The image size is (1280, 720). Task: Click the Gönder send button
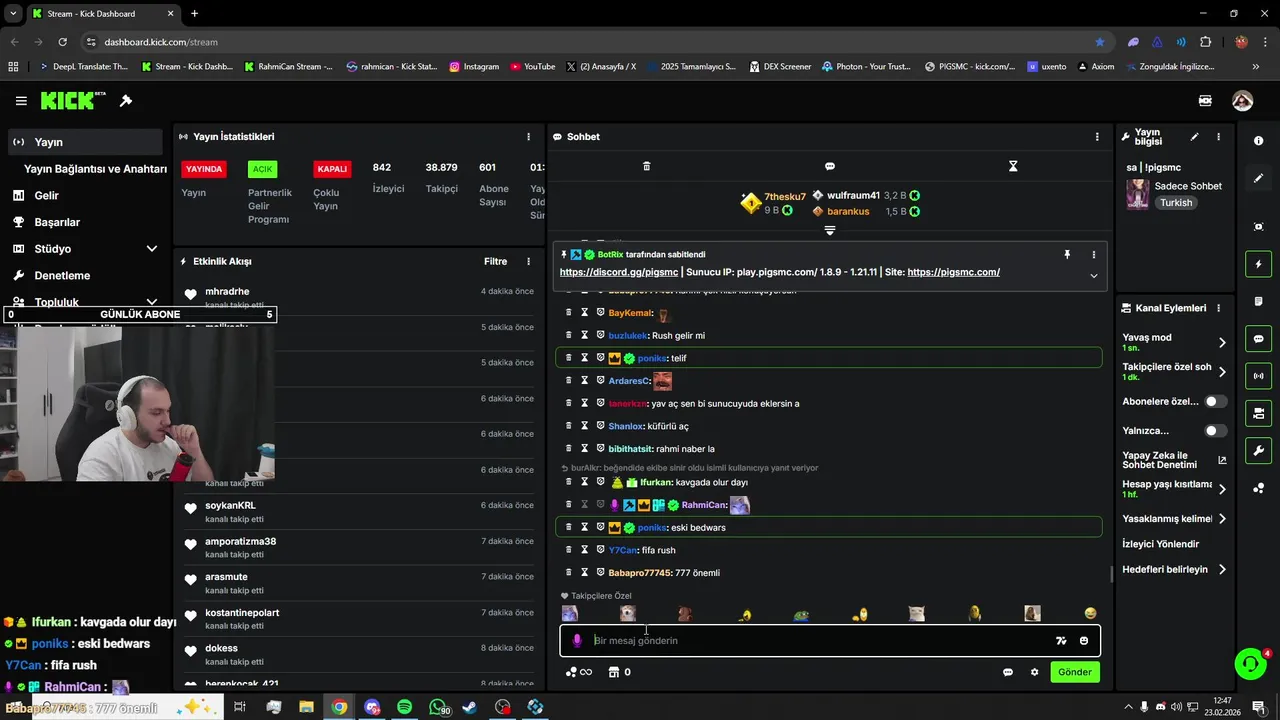tap(1075, 672)
